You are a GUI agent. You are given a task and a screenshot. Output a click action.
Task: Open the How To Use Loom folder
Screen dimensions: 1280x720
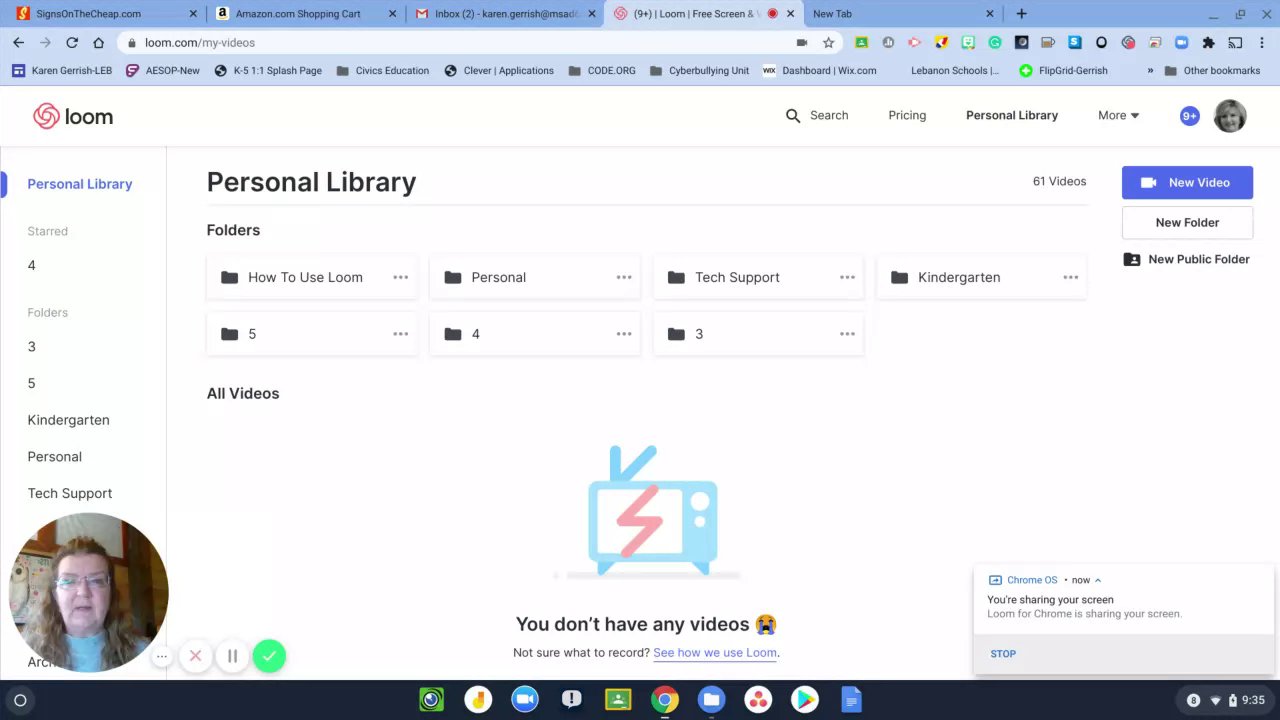tap(312, 277)
